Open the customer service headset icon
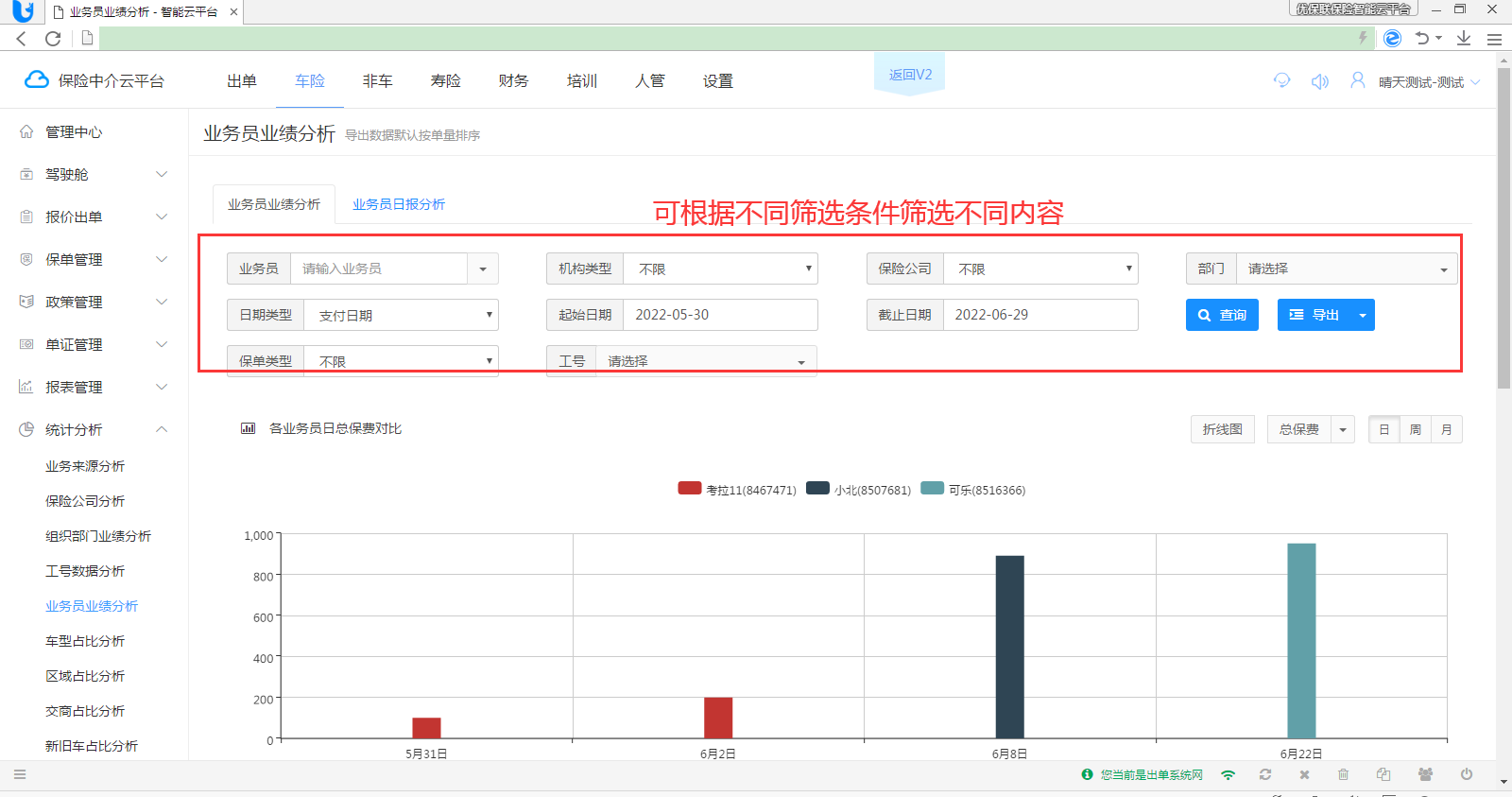The image size is (1512, 797). click(x=1282, y=80)
